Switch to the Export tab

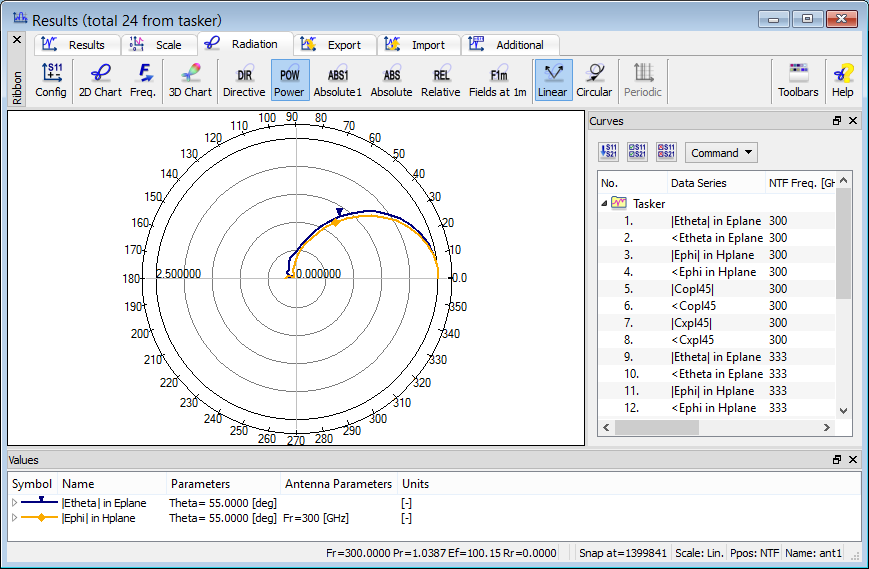[334, 45]
